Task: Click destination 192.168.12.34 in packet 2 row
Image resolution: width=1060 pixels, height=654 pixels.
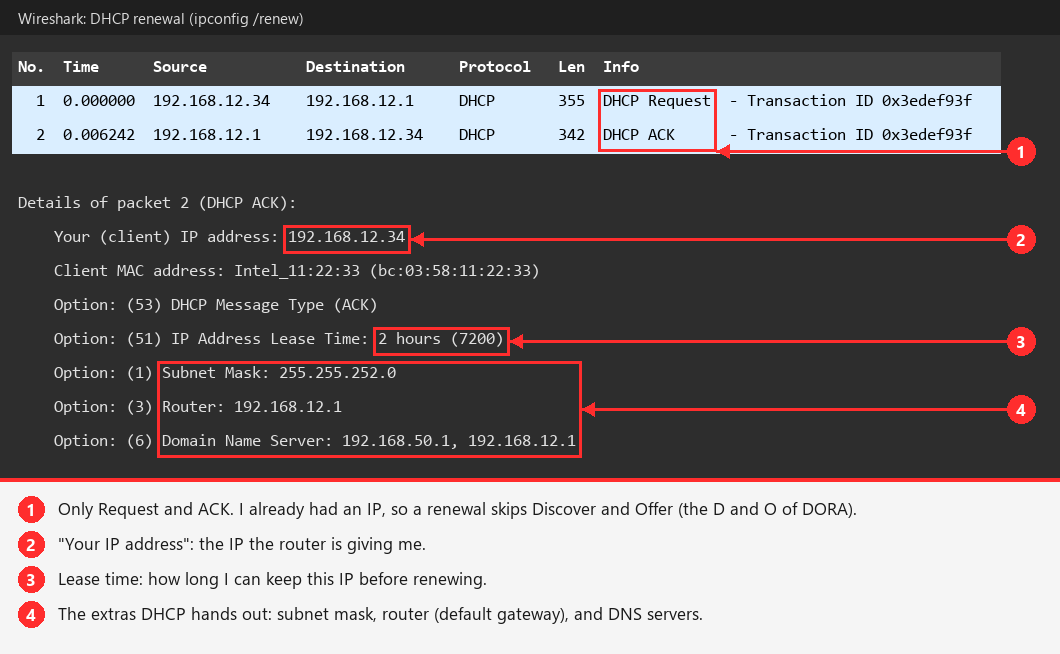Action: coord(364,135)
